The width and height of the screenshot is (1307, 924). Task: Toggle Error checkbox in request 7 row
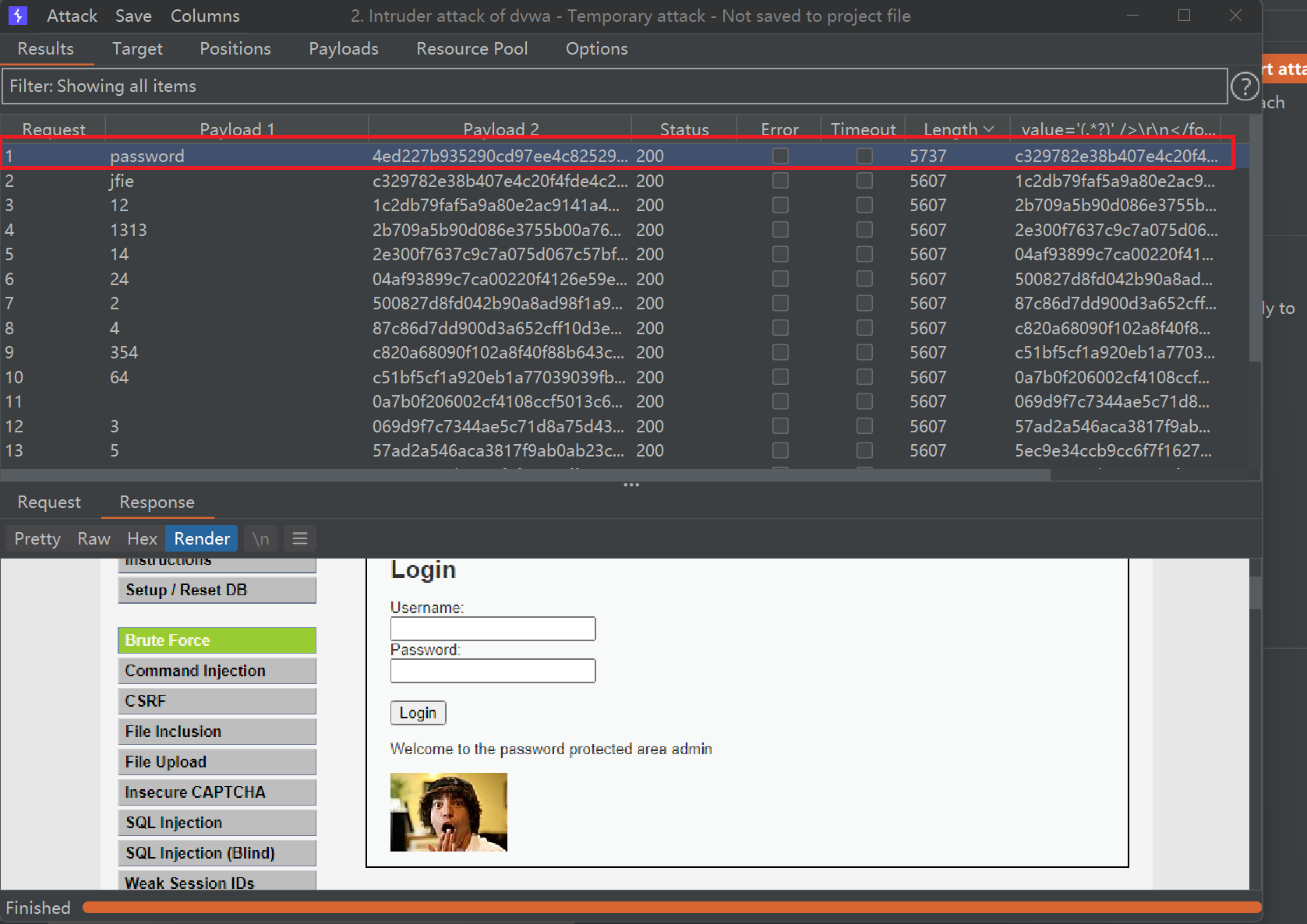[780, 303]
